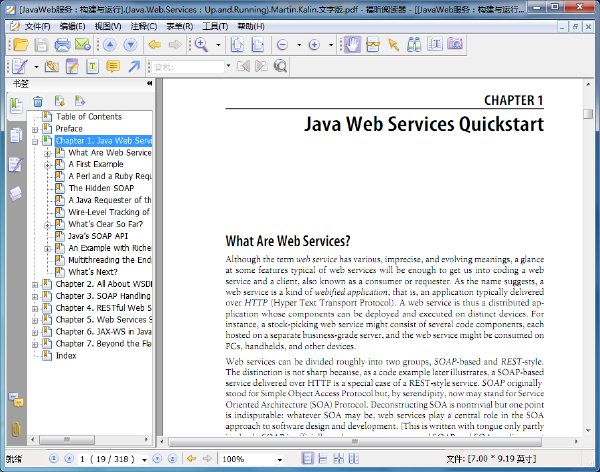Screen dimensions: 600x472
Task: Go to next page with the down arrow
Action: pos(130,45)
